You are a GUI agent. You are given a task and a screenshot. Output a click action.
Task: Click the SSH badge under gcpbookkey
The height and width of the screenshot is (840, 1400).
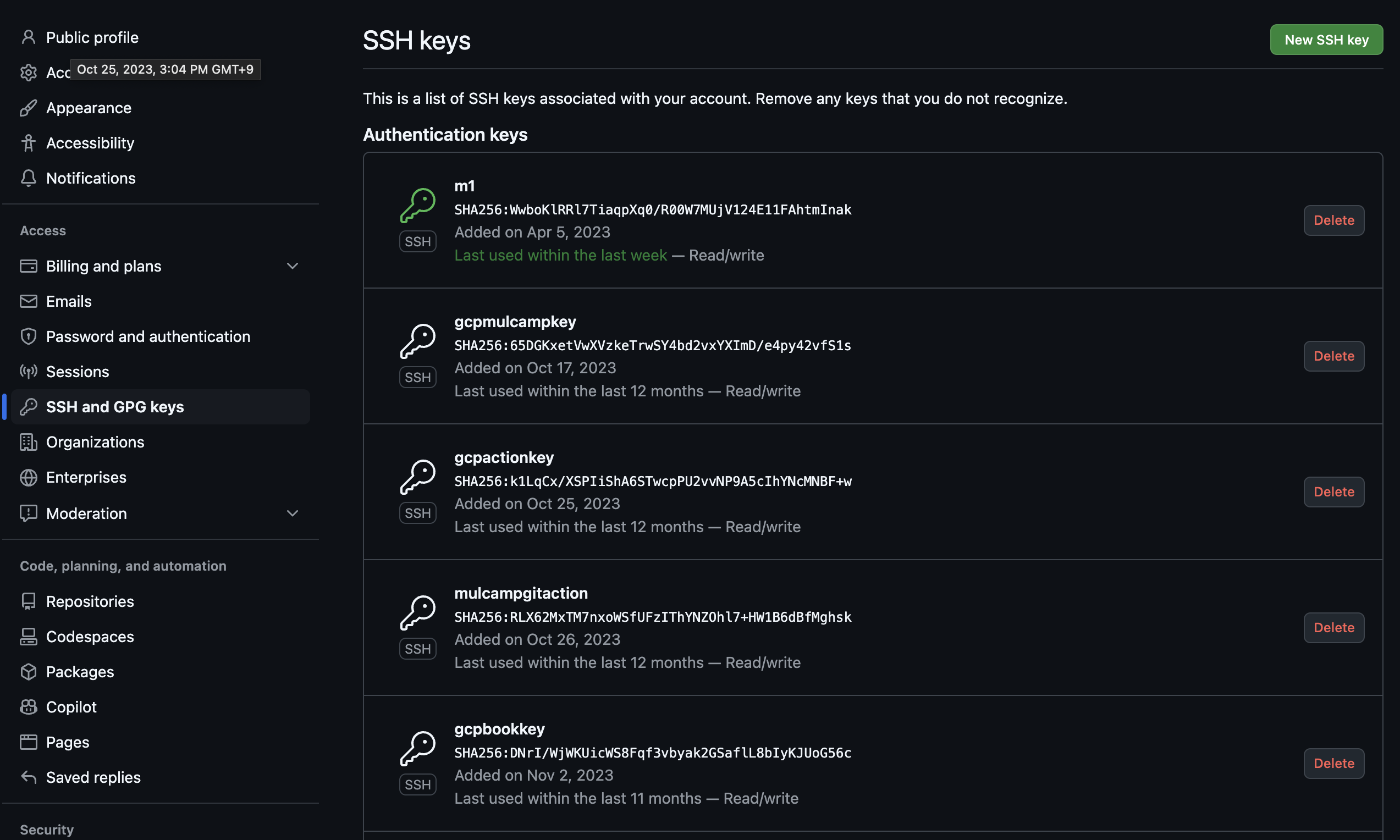[418, 784]
